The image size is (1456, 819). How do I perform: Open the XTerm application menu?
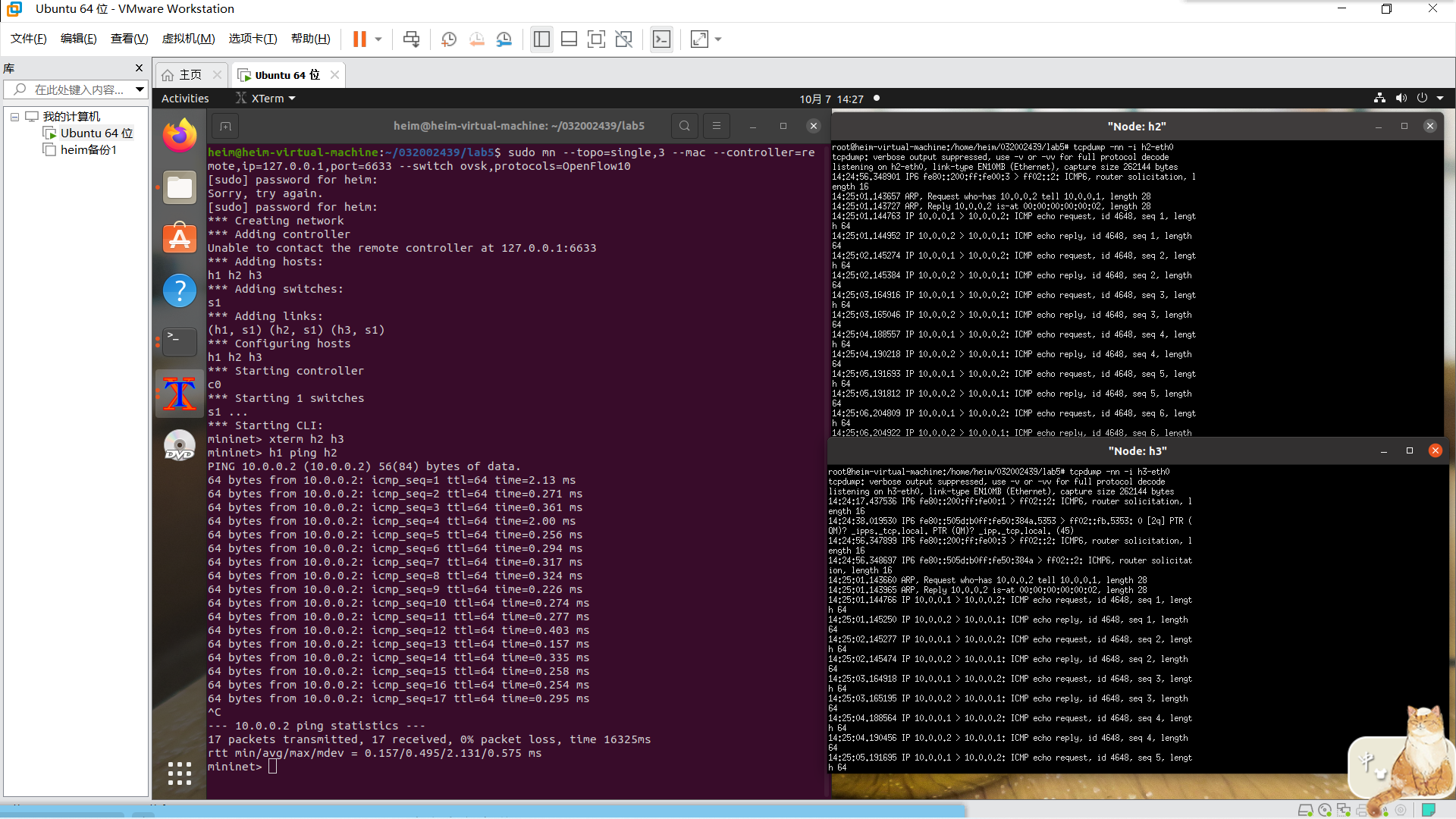(268, 99)
